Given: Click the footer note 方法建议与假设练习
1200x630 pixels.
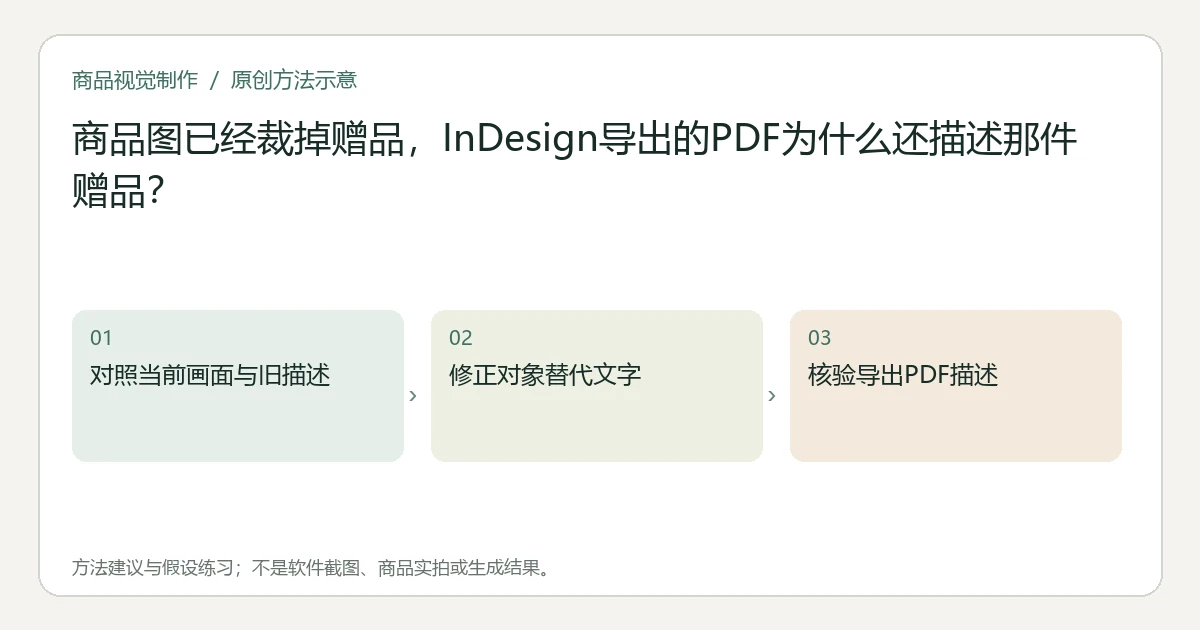Looking at the screenshot, I should [311, 568].
